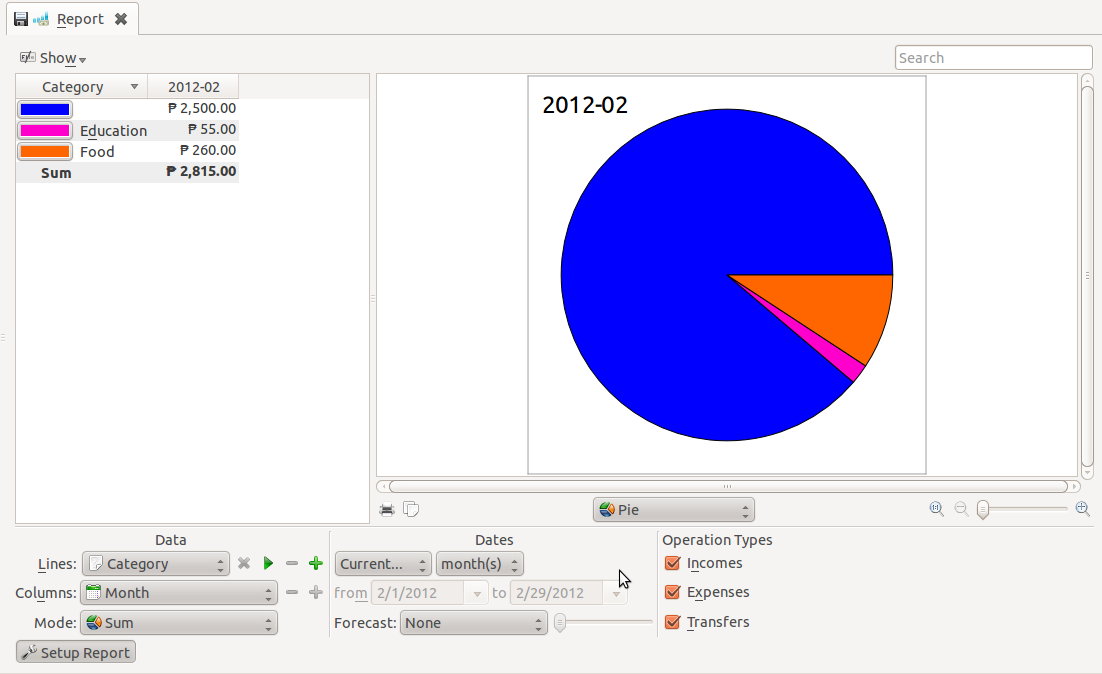The image size is (1102, 674).
Task: Click the green arrow to open the report line
Action: (x=268, y=563)
